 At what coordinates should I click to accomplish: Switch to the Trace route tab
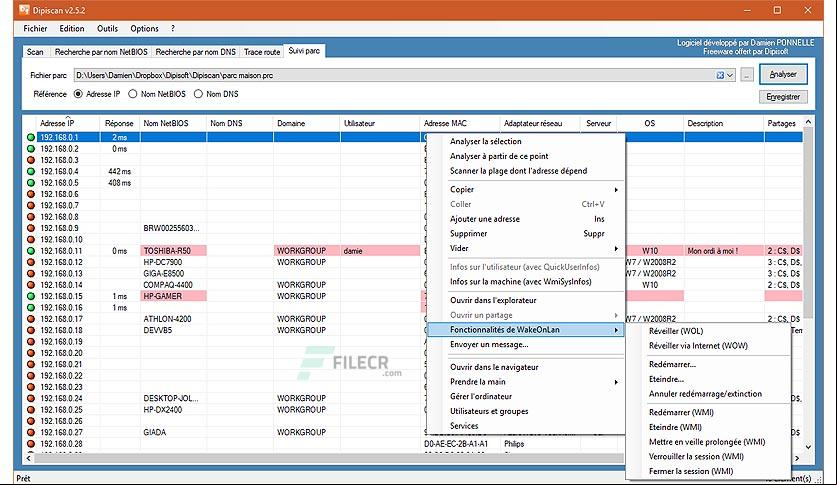click(262, 52)
